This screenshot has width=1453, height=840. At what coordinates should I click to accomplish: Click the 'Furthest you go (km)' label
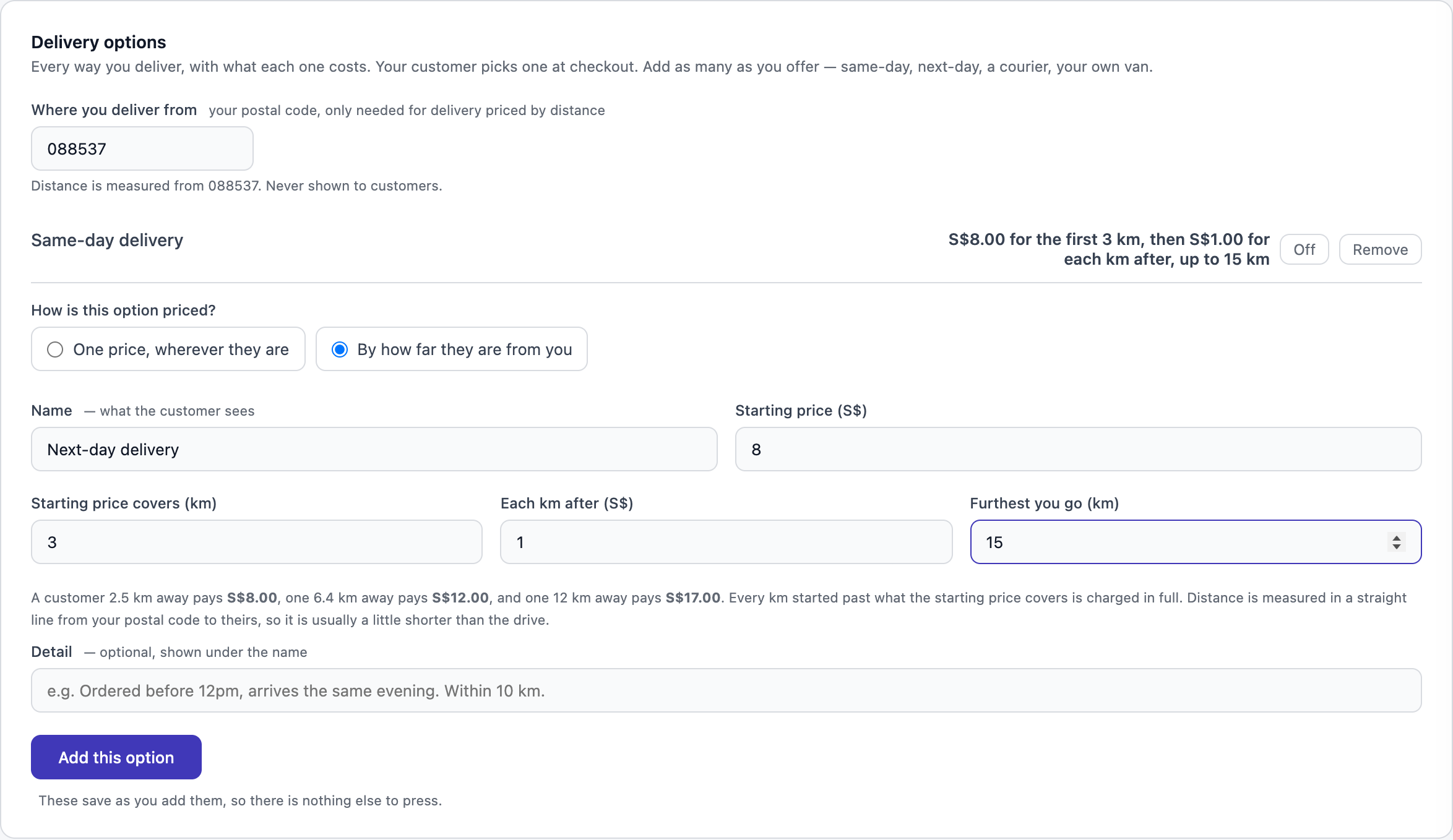(x=1045, y=504)
